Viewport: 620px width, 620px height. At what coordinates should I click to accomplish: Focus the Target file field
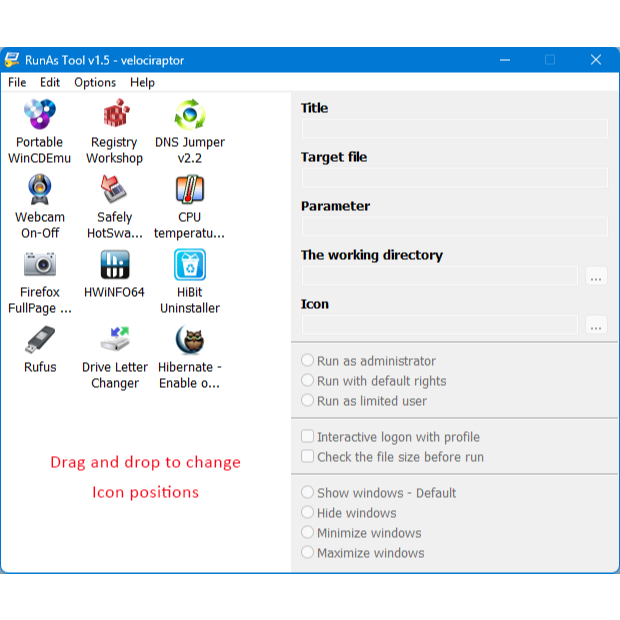tap(455, 178)
